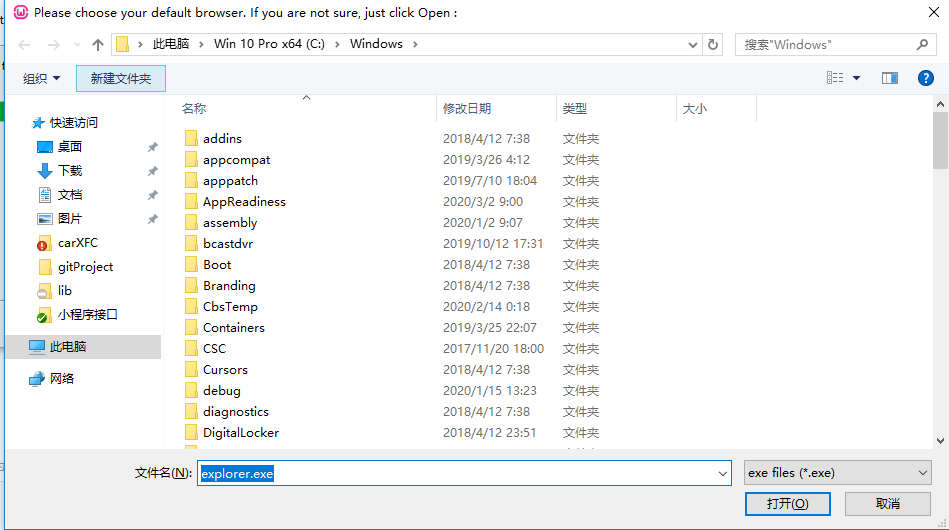Expand the file name history dropdown

pyautogui.click(x=723, y=474)
